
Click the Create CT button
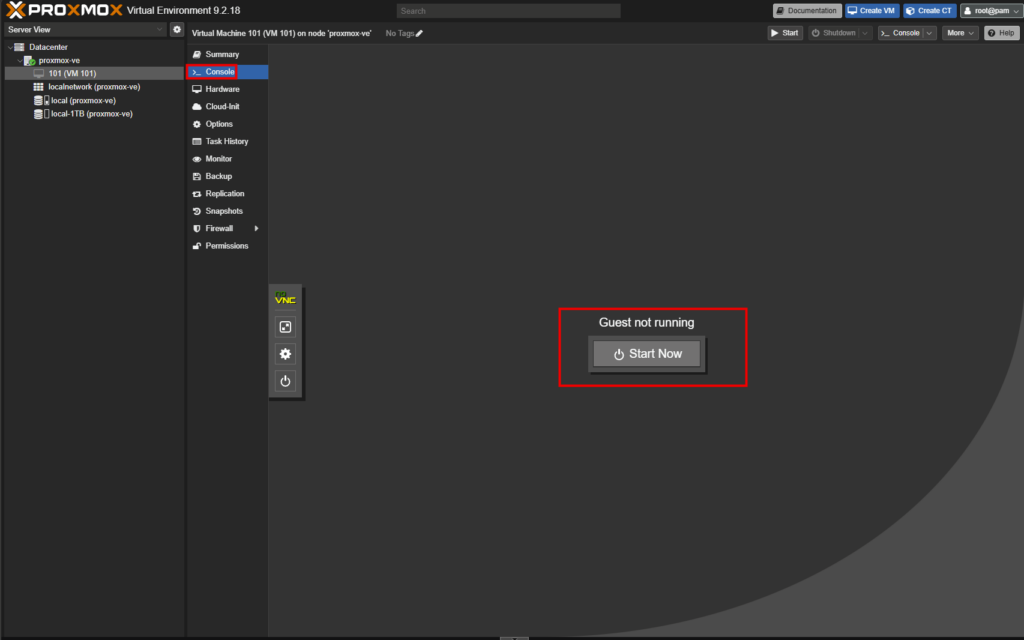(929, 10)
